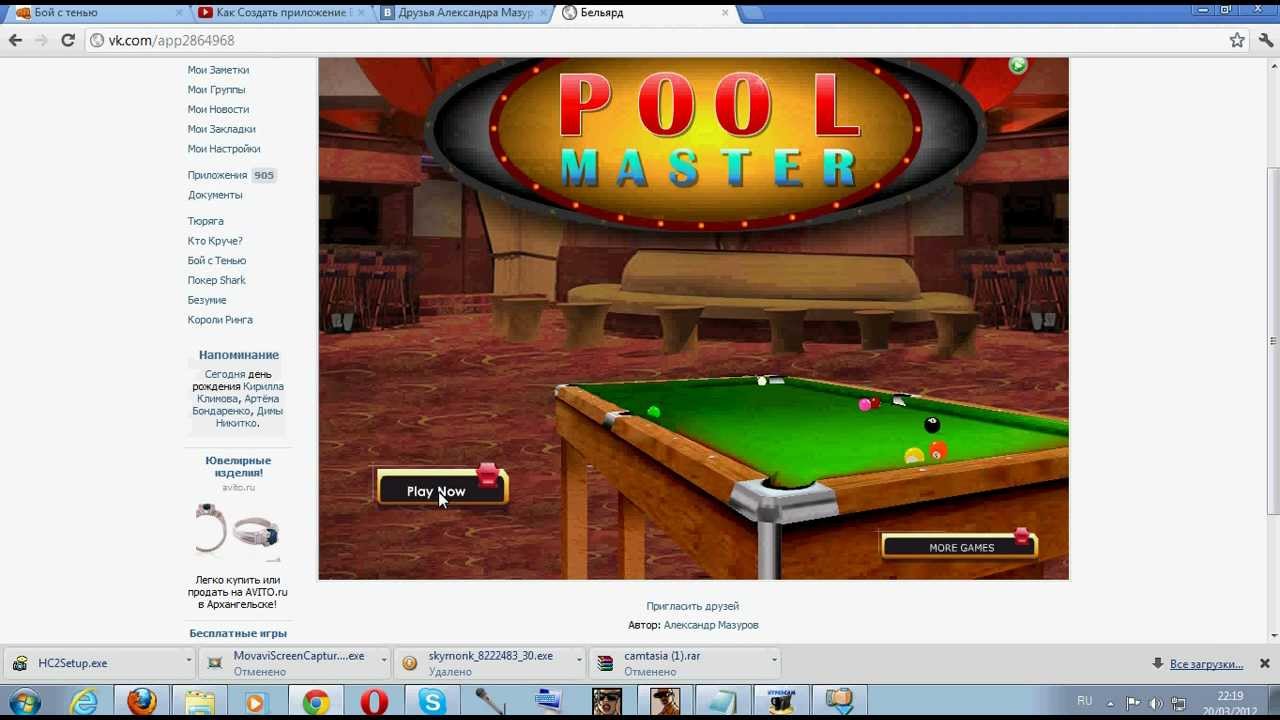Switch to Как Создать приложение tab
The height and width of the screenshot is (720, 1280).
pos(280,13)
